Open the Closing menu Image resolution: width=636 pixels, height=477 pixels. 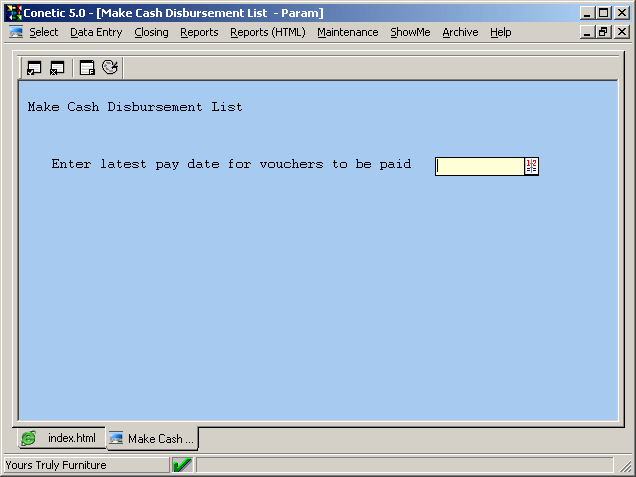click(x=151, y=32)
